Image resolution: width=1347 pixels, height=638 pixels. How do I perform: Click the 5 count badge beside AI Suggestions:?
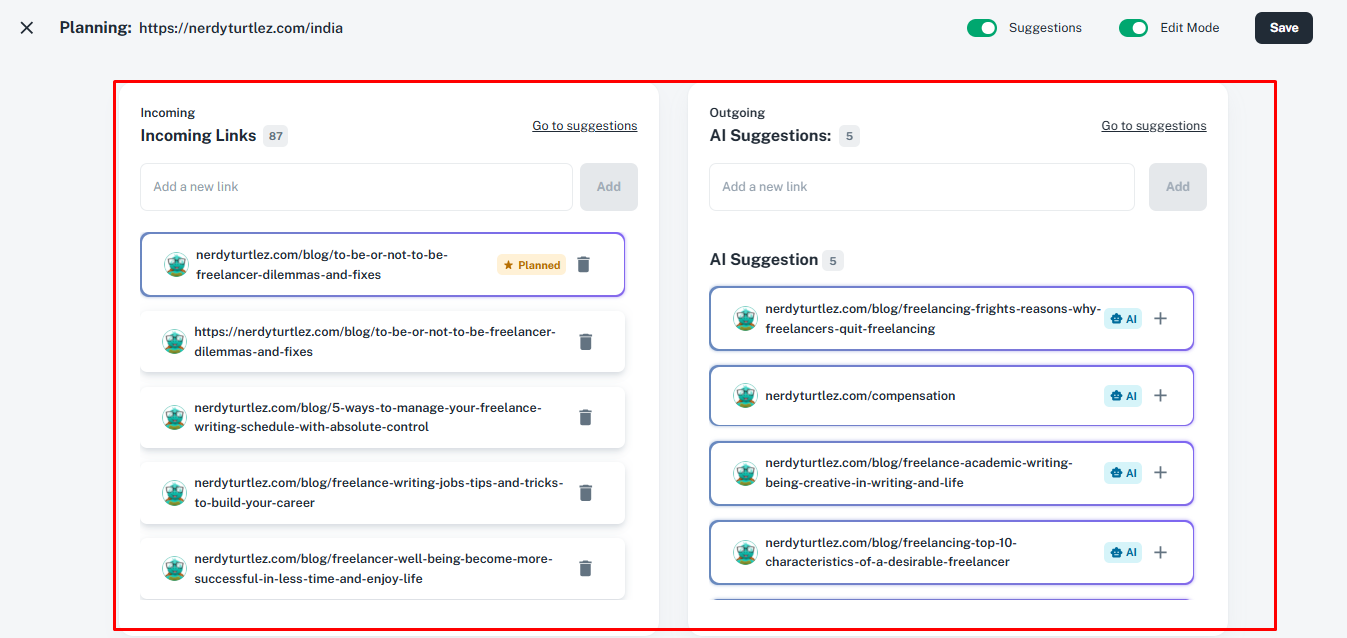point(849,136)
